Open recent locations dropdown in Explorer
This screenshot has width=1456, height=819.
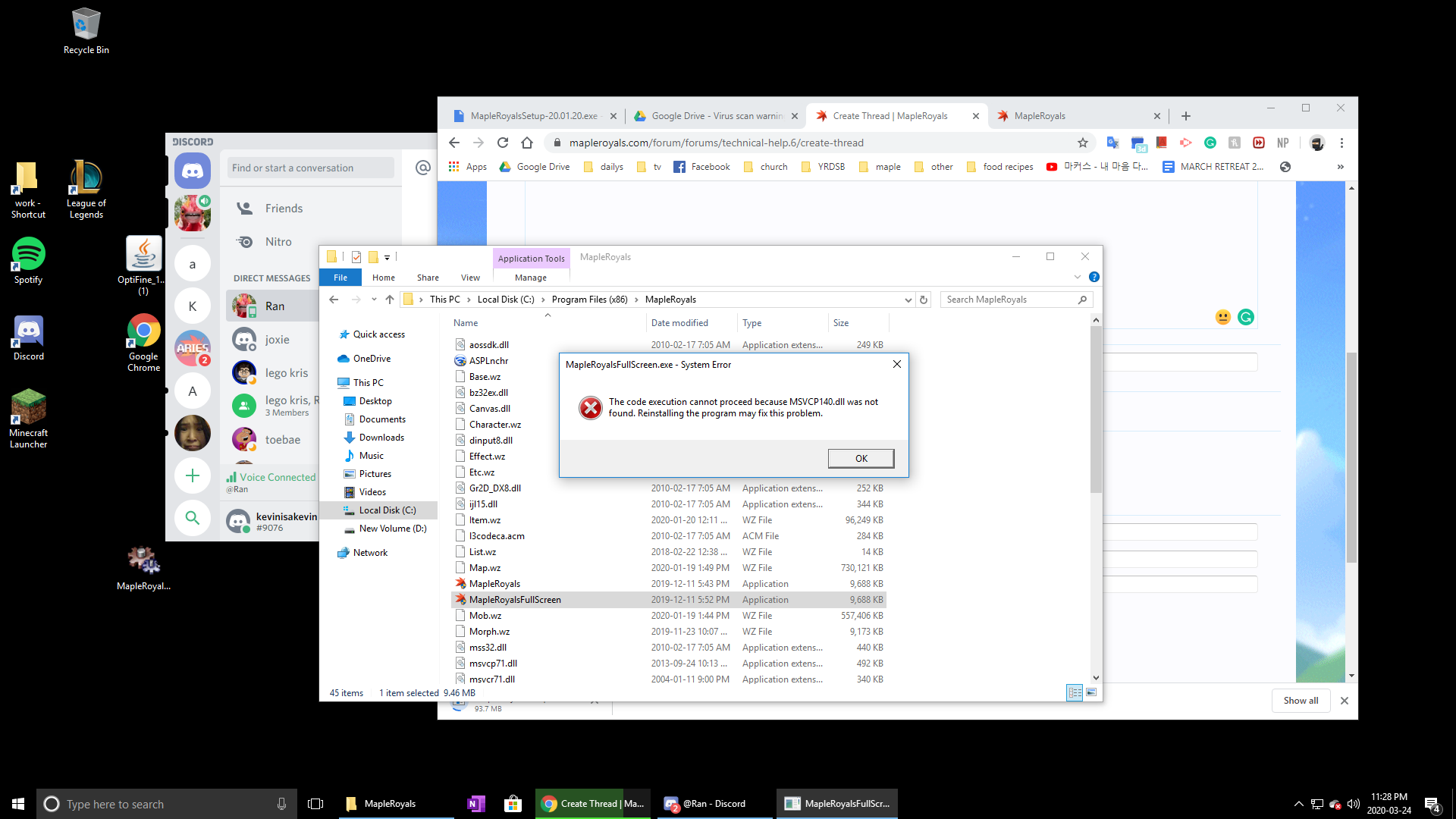(x=374, y=300)
